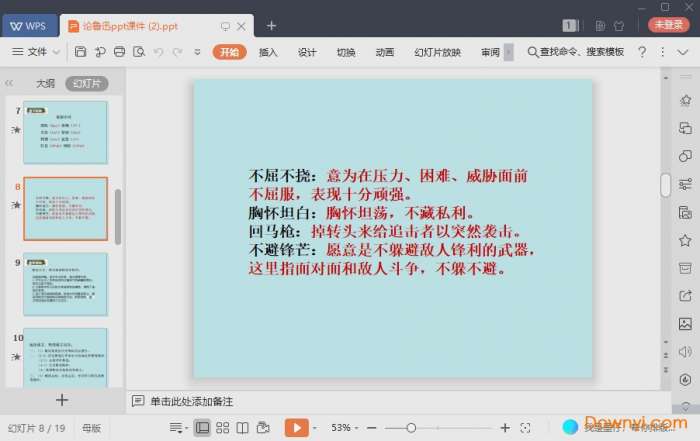Open the shapes icon in right sidebar
700x441 pixels.
click(x=685, y=156)
